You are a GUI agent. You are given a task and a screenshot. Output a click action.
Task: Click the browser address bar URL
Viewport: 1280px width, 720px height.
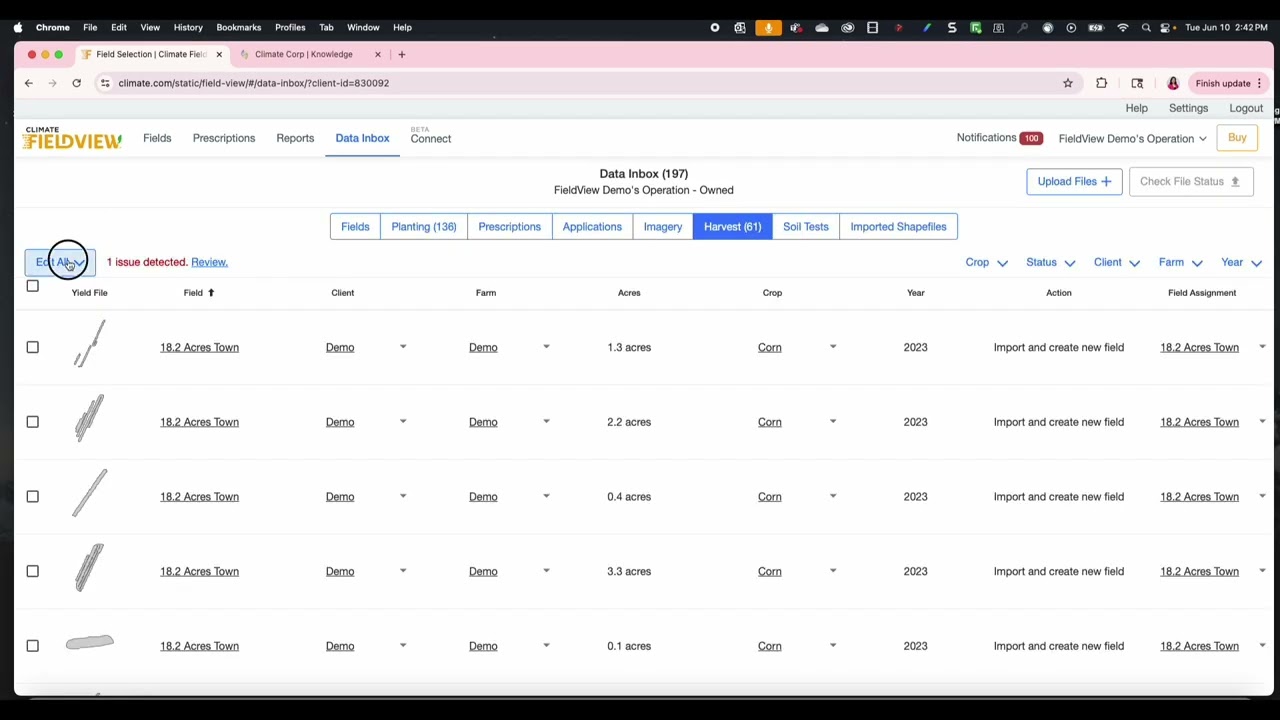tap(254, 83)
